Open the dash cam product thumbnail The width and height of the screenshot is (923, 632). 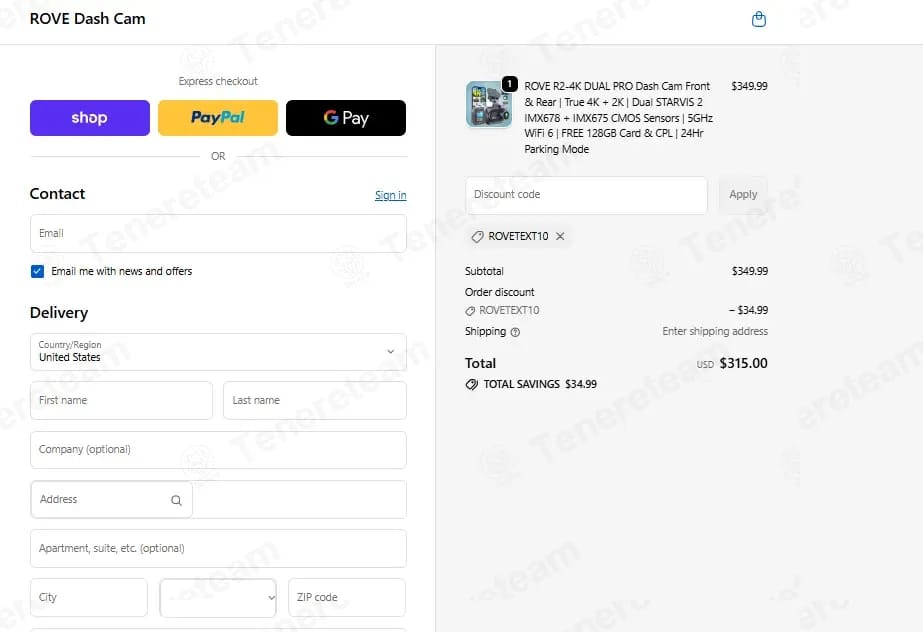(x=489, y=104)
